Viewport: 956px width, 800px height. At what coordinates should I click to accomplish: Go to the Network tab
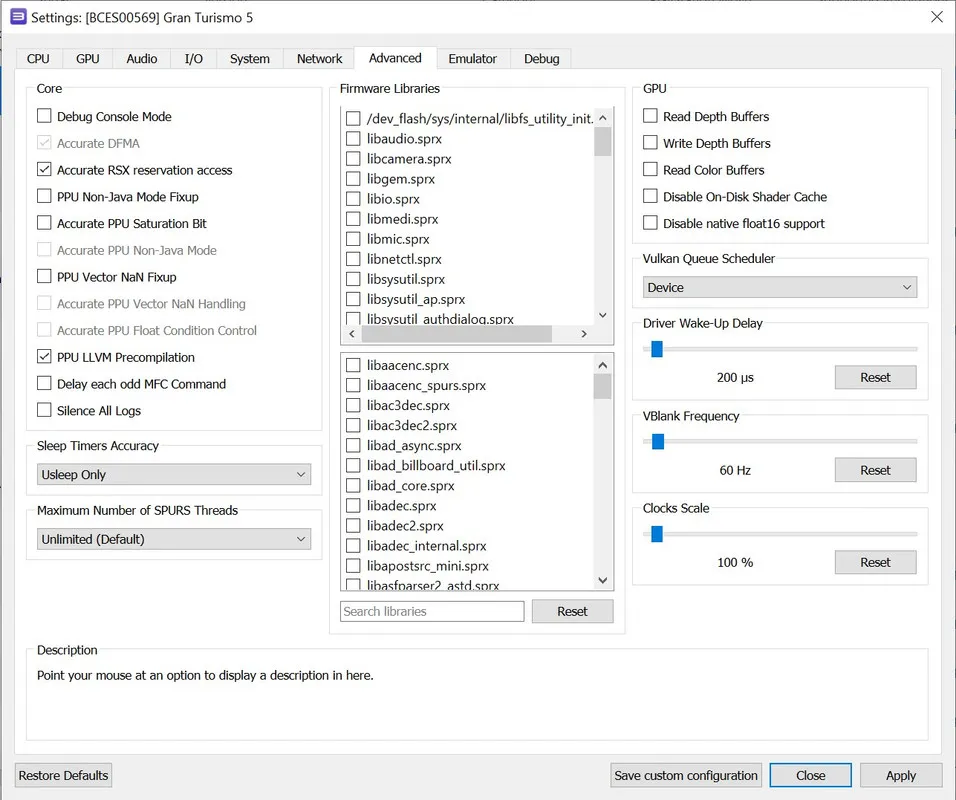coord(319,59)
